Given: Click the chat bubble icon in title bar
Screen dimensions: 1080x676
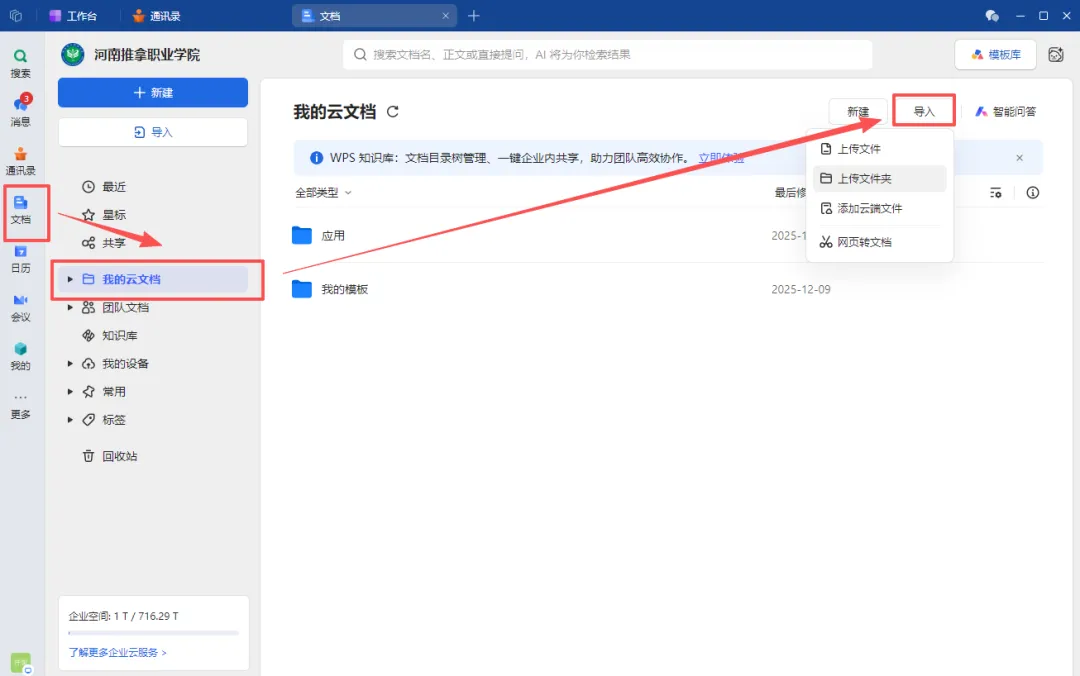Looking at the screenshot, I should pos(992,15).
